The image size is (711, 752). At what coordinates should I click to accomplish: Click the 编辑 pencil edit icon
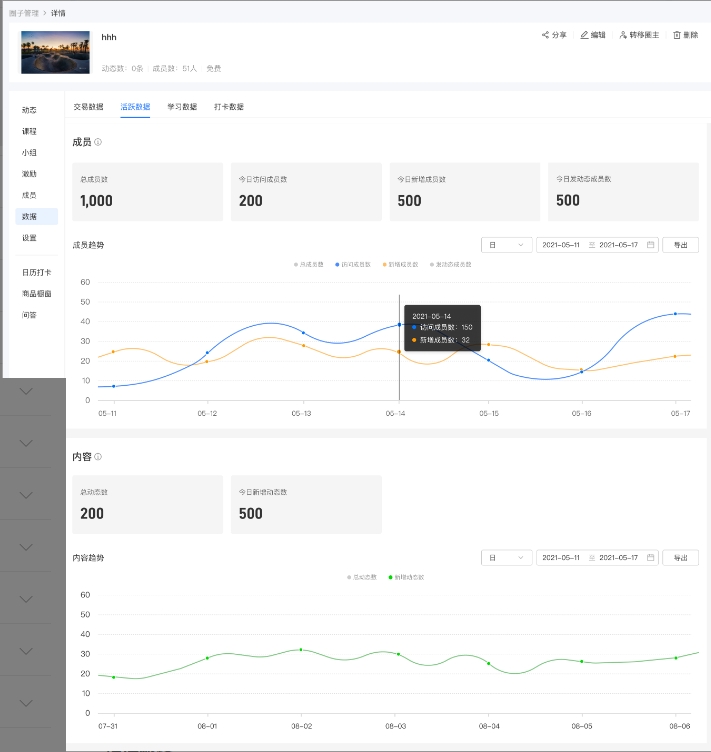click(x=584, y=35)
